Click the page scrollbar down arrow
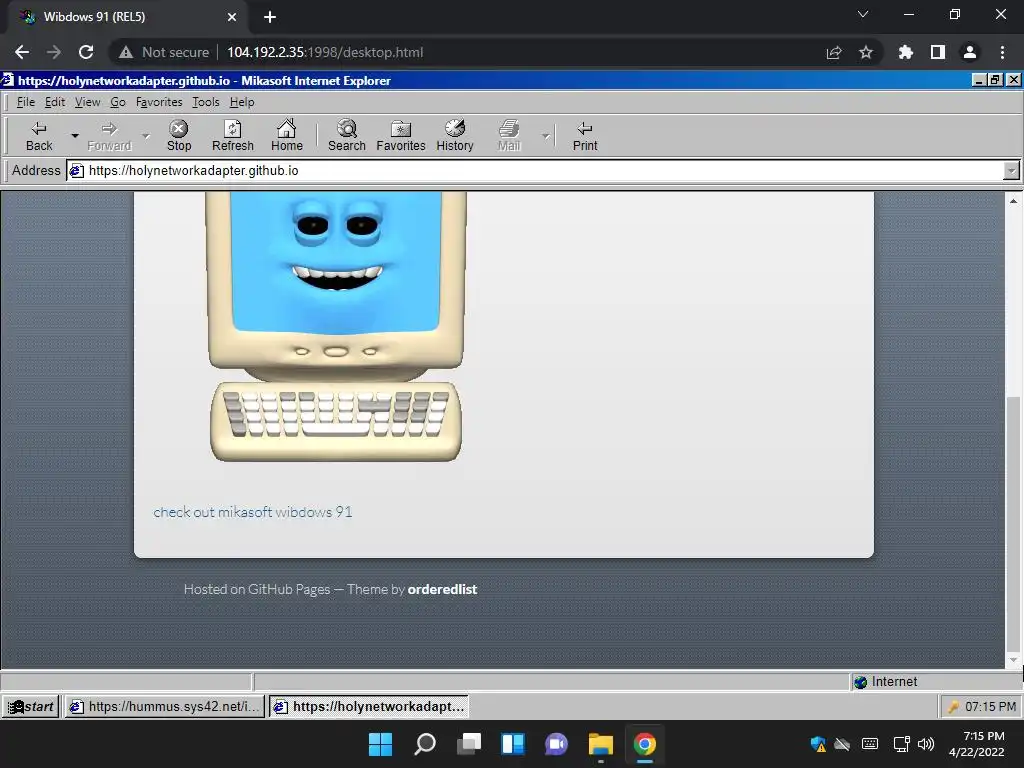Screen dimensions: 1024x768 tap(1013, 660)
